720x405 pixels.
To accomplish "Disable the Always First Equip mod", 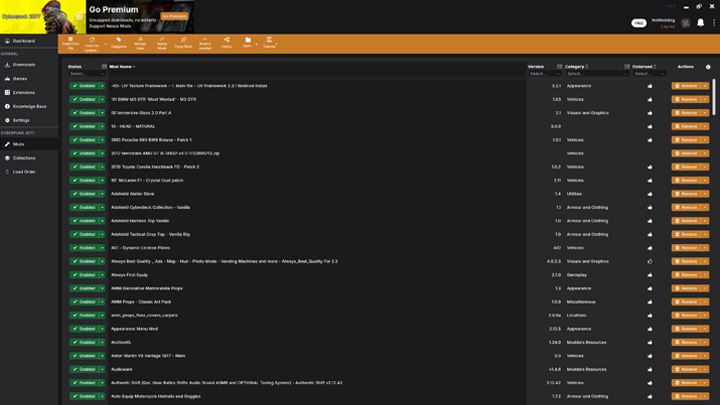I will [x=84, y=275].
